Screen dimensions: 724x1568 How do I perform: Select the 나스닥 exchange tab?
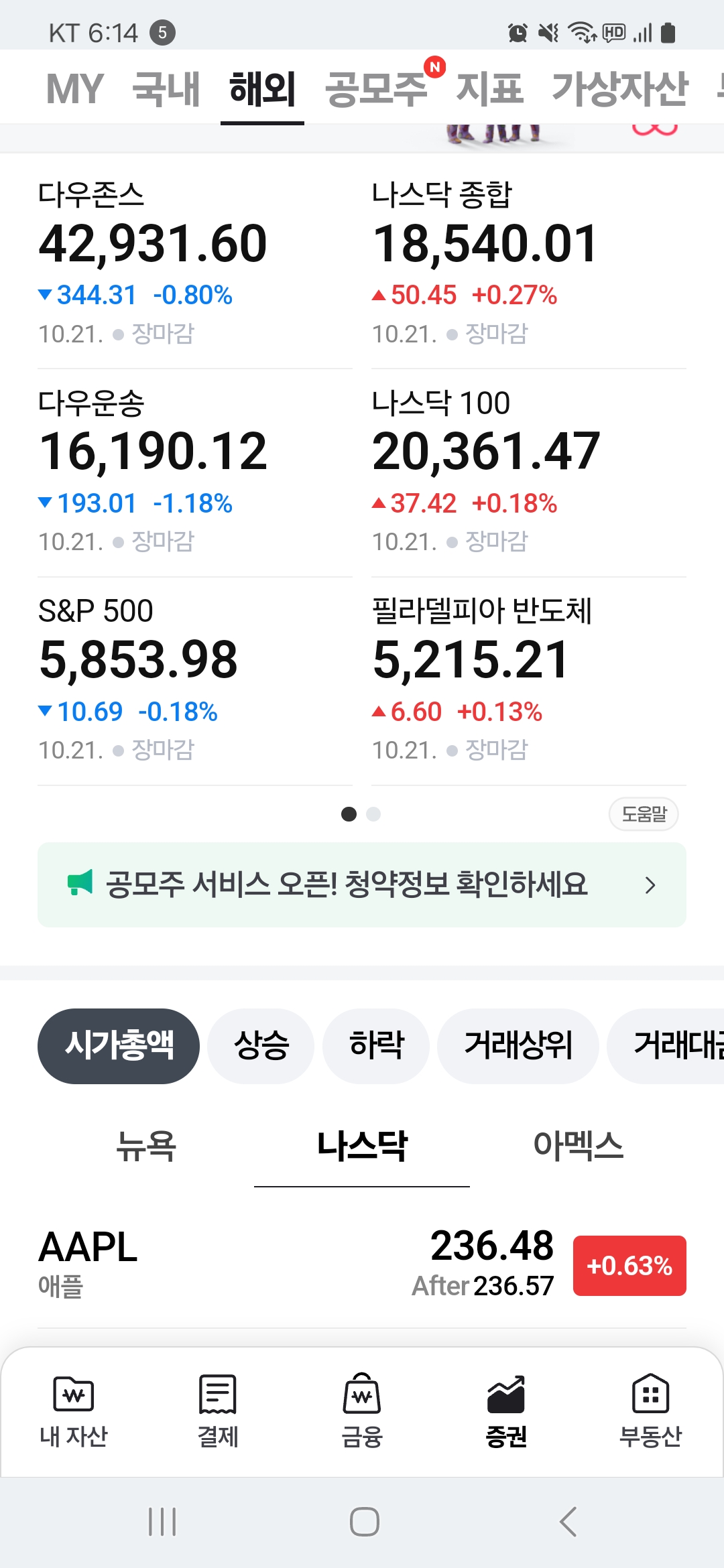pyautogui.click(x=362, y=1145)
